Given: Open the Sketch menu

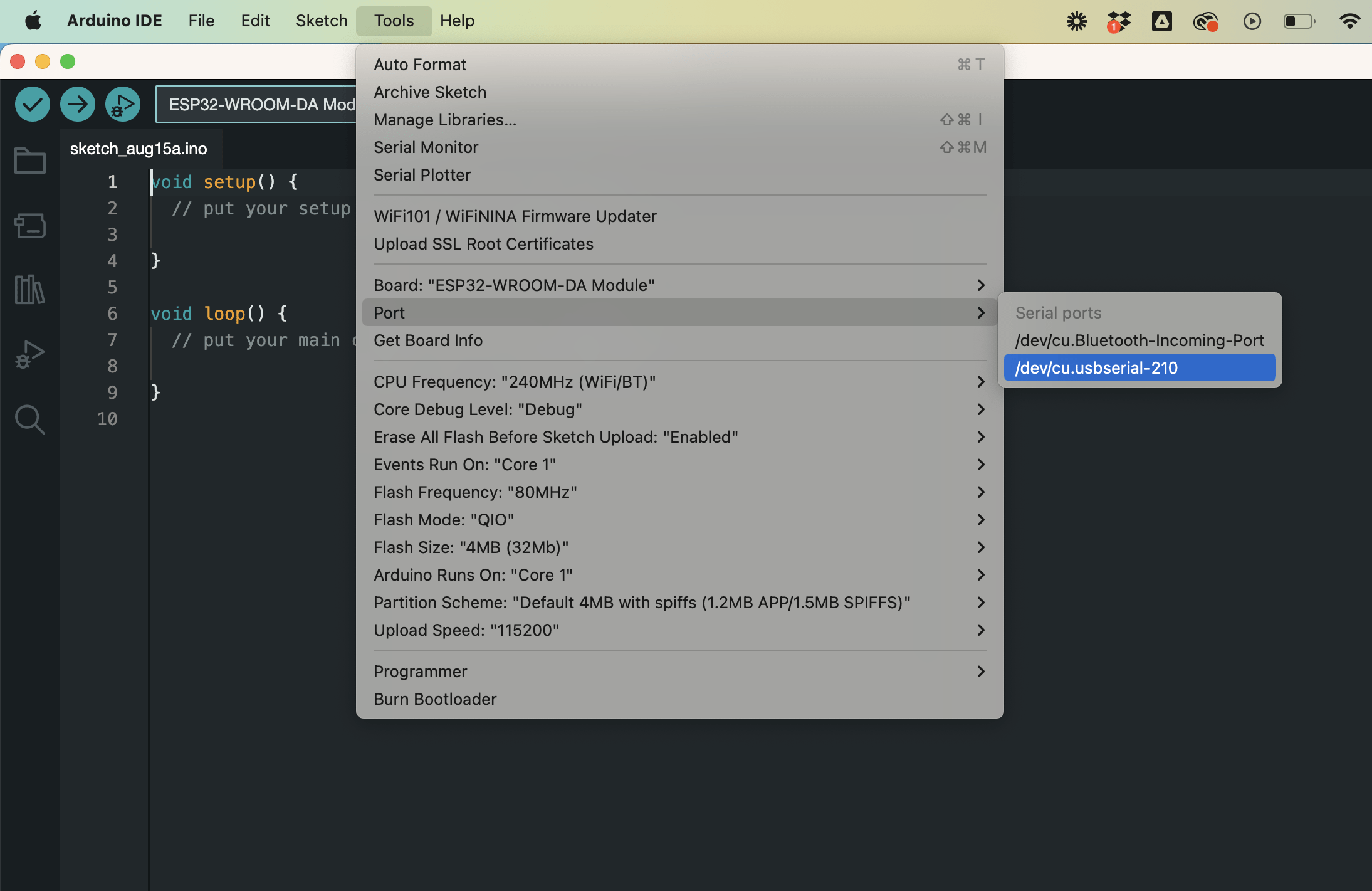Looking at the screenshot, I should click(322, 21).
